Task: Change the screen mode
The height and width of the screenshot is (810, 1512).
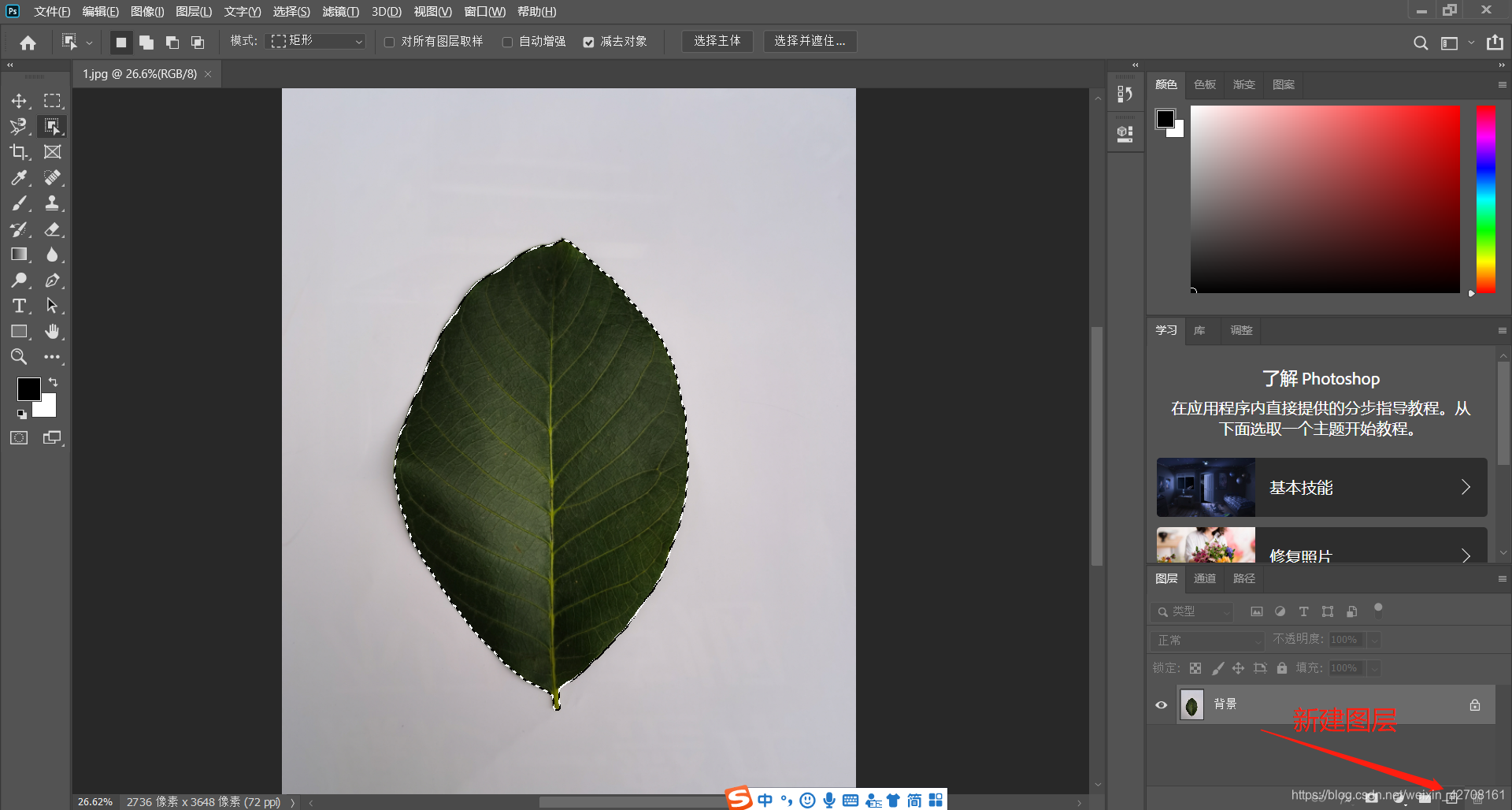Action: (x=52, y=438)
